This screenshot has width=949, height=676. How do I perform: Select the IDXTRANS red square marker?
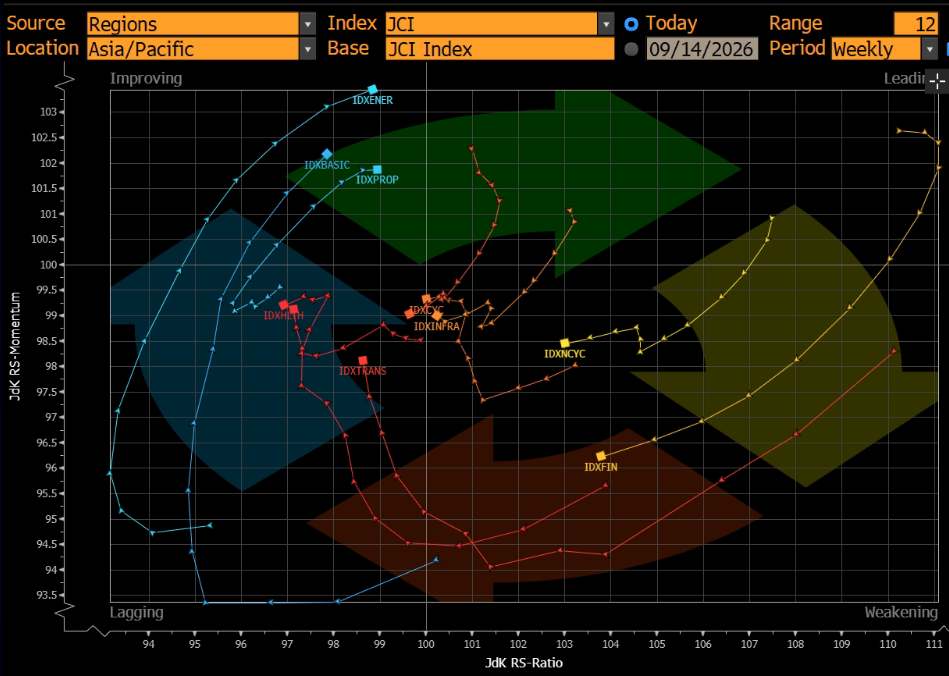363,361
